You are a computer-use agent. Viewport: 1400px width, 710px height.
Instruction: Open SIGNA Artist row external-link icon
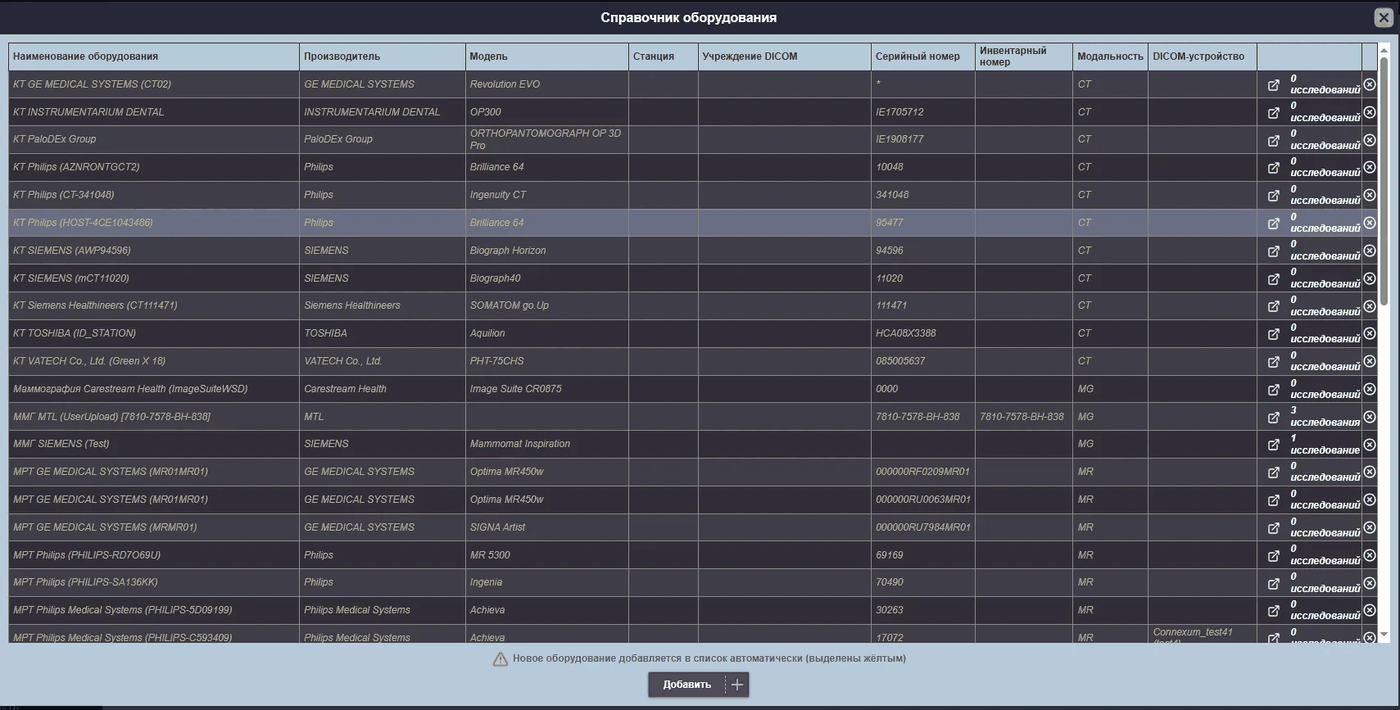pyautogui.click(x=1273, y=528)
